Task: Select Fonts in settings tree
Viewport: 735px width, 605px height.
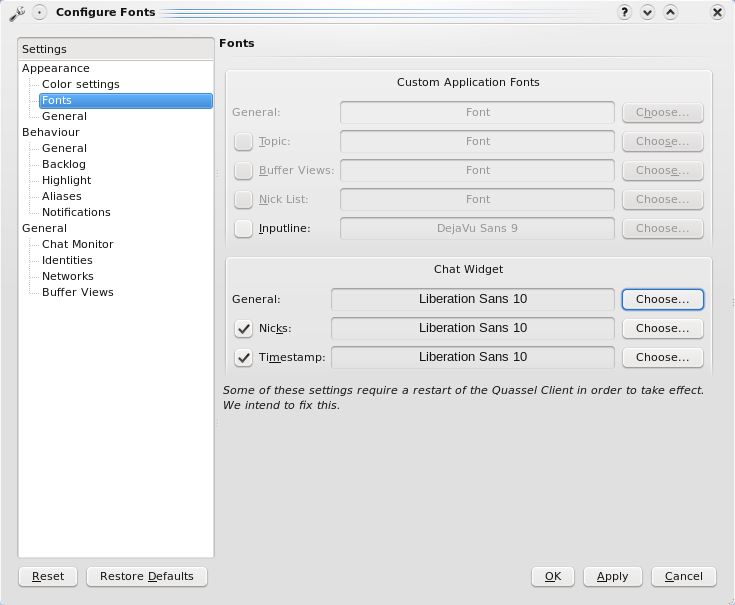Action: (126, 100)
